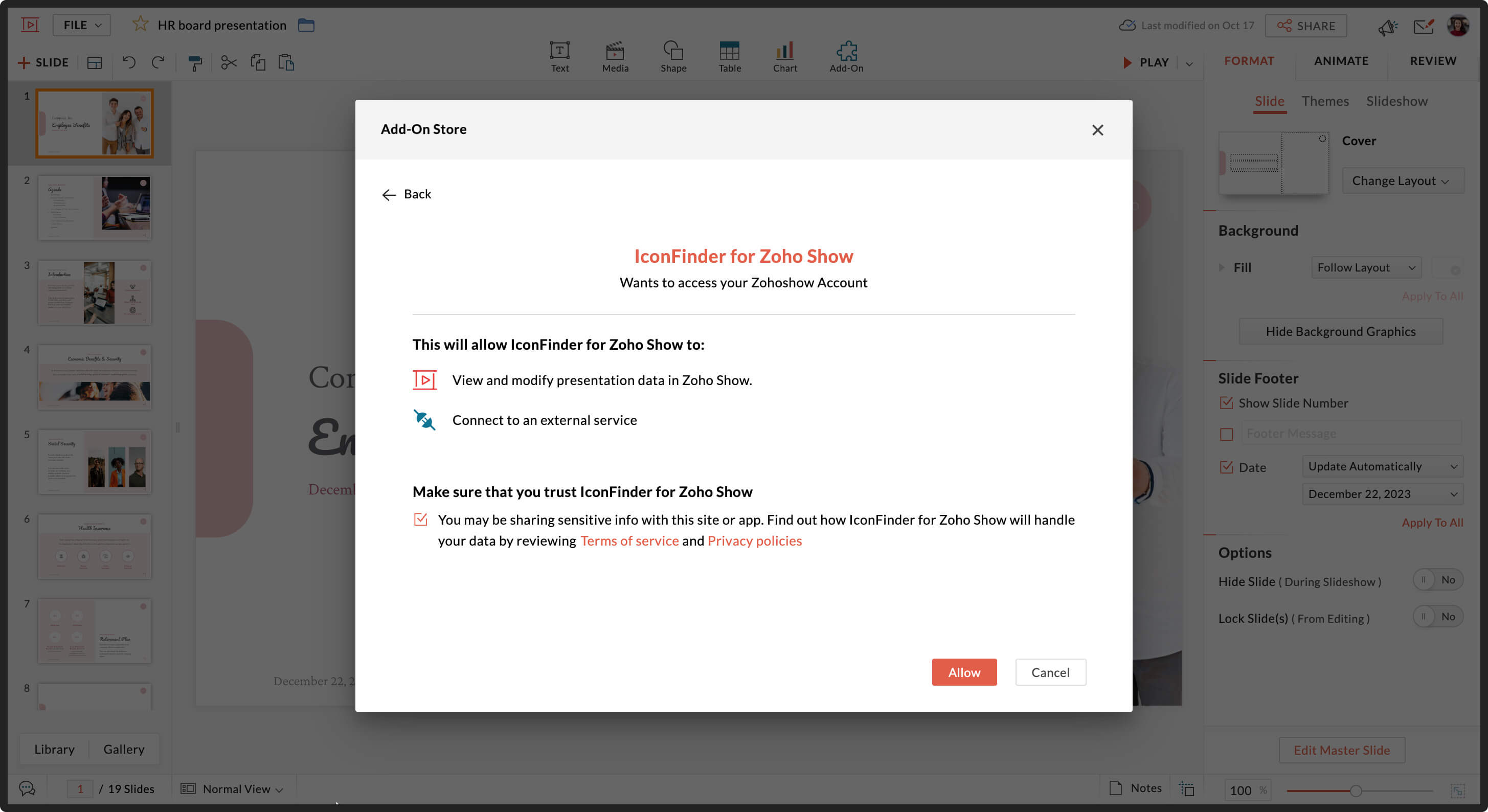Click the undo arrow icon
This screenshot has width=1488, height=812.
[x=129, y=62]
